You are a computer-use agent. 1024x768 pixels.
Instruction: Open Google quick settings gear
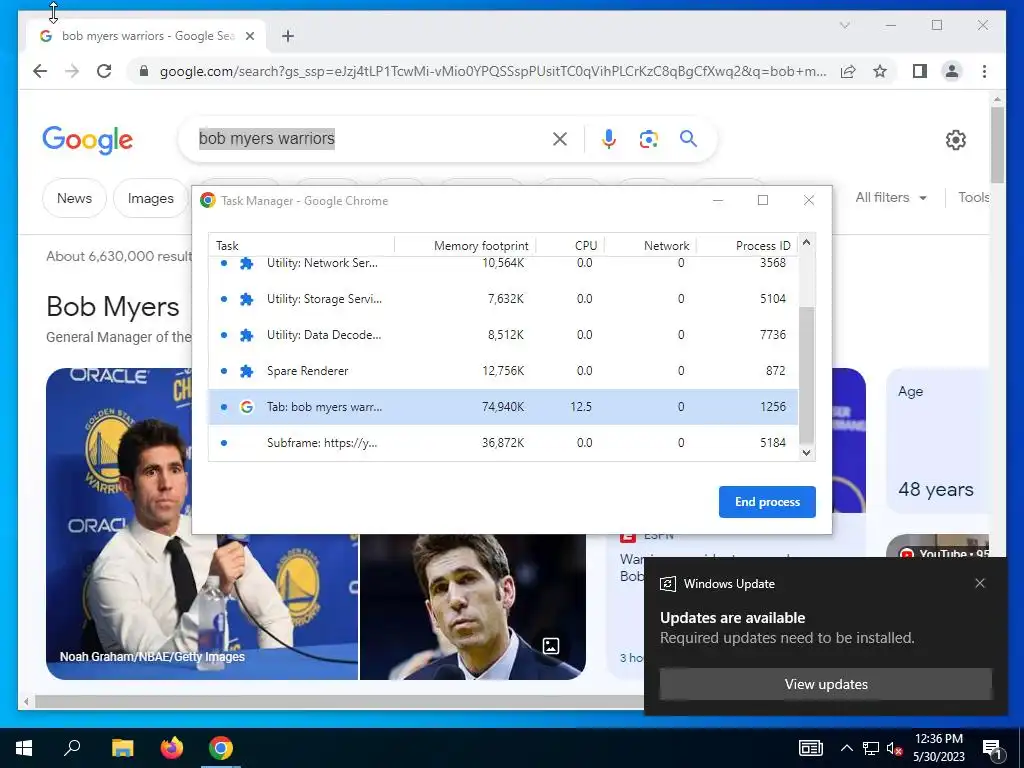tap(955, 140)
